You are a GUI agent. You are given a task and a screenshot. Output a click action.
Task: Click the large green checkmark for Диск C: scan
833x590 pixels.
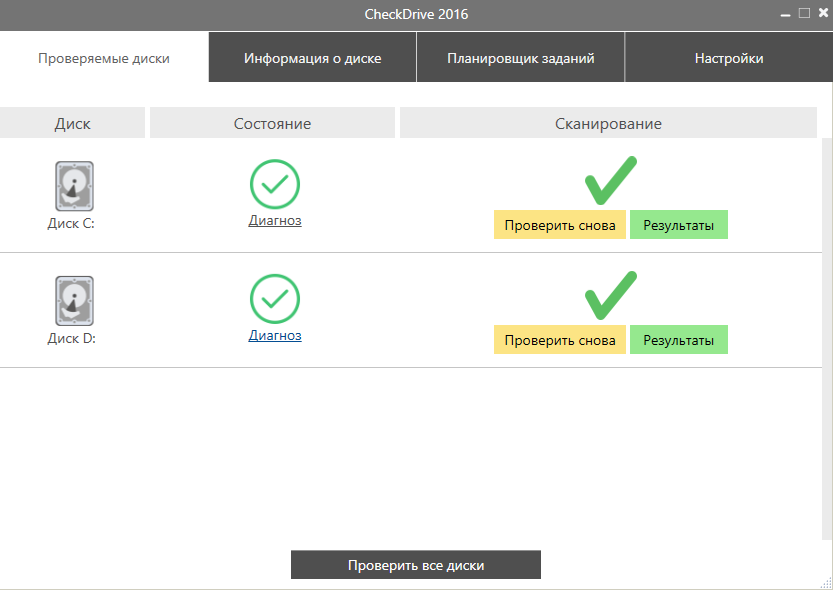pos(609,180)
